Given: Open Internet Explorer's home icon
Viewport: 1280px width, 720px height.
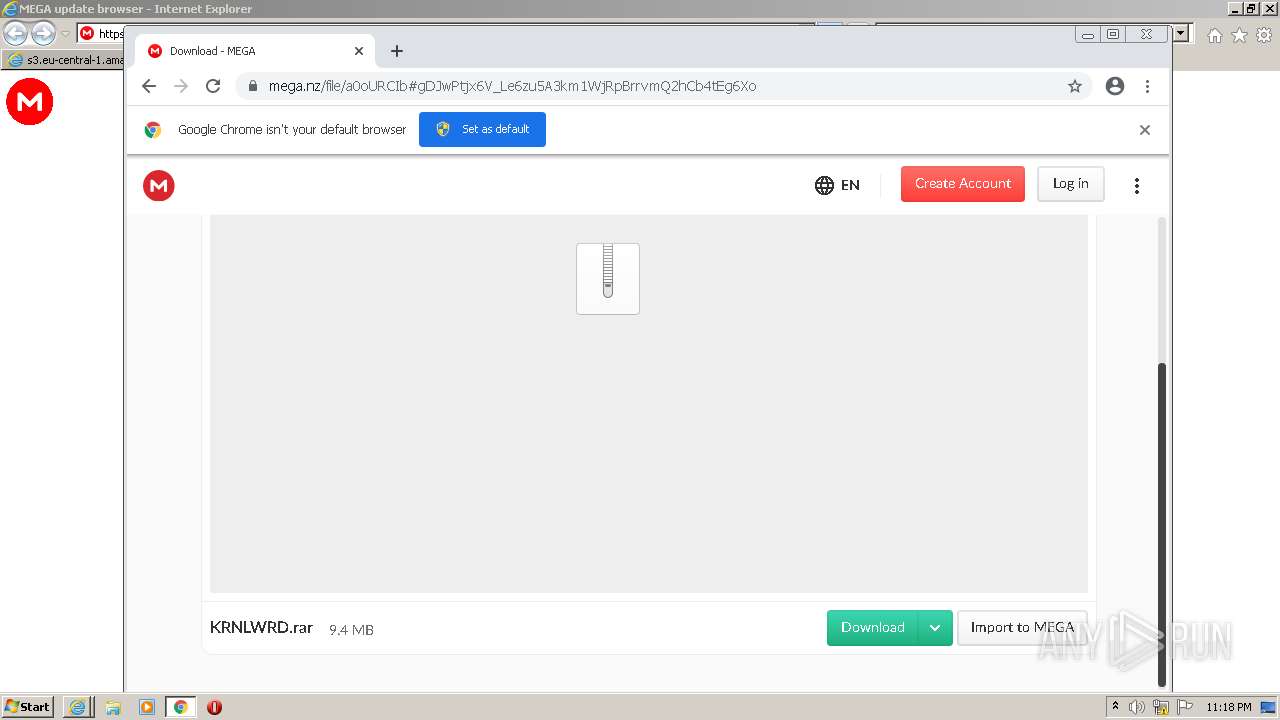Looking at the screenshot, I should 1214,35.
